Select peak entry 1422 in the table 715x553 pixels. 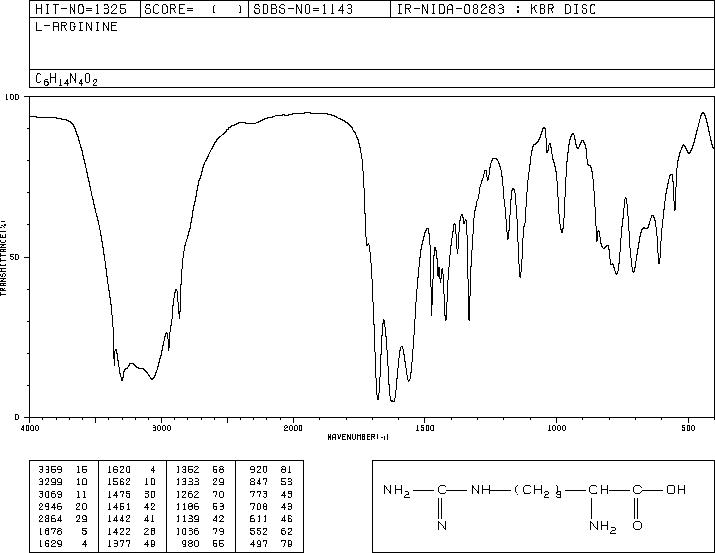(132, 532)
